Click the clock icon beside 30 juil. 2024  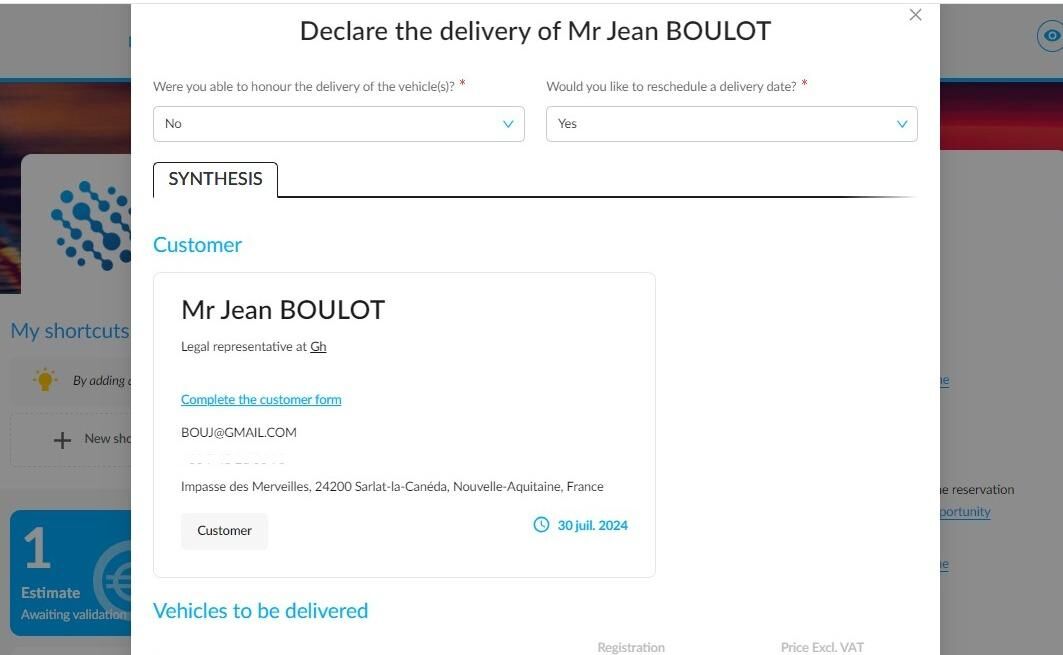[541, 525]
